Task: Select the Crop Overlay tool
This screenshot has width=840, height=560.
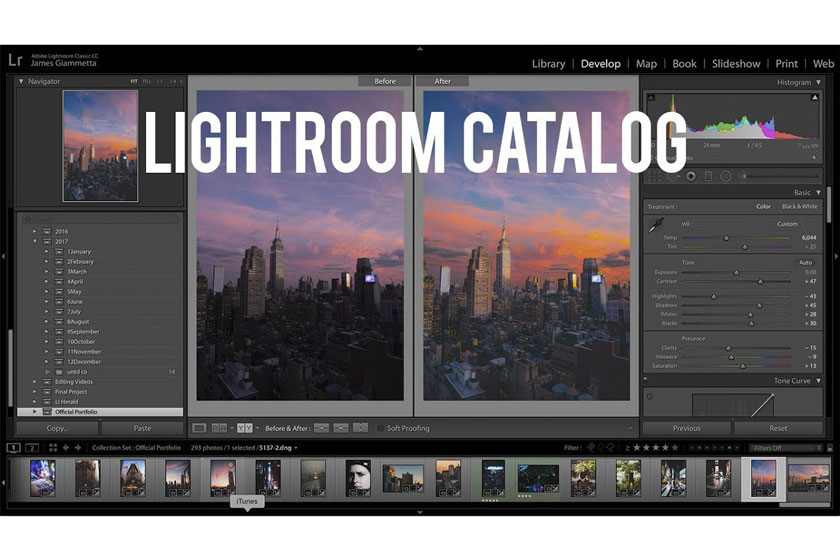Action: click(654, 176)
